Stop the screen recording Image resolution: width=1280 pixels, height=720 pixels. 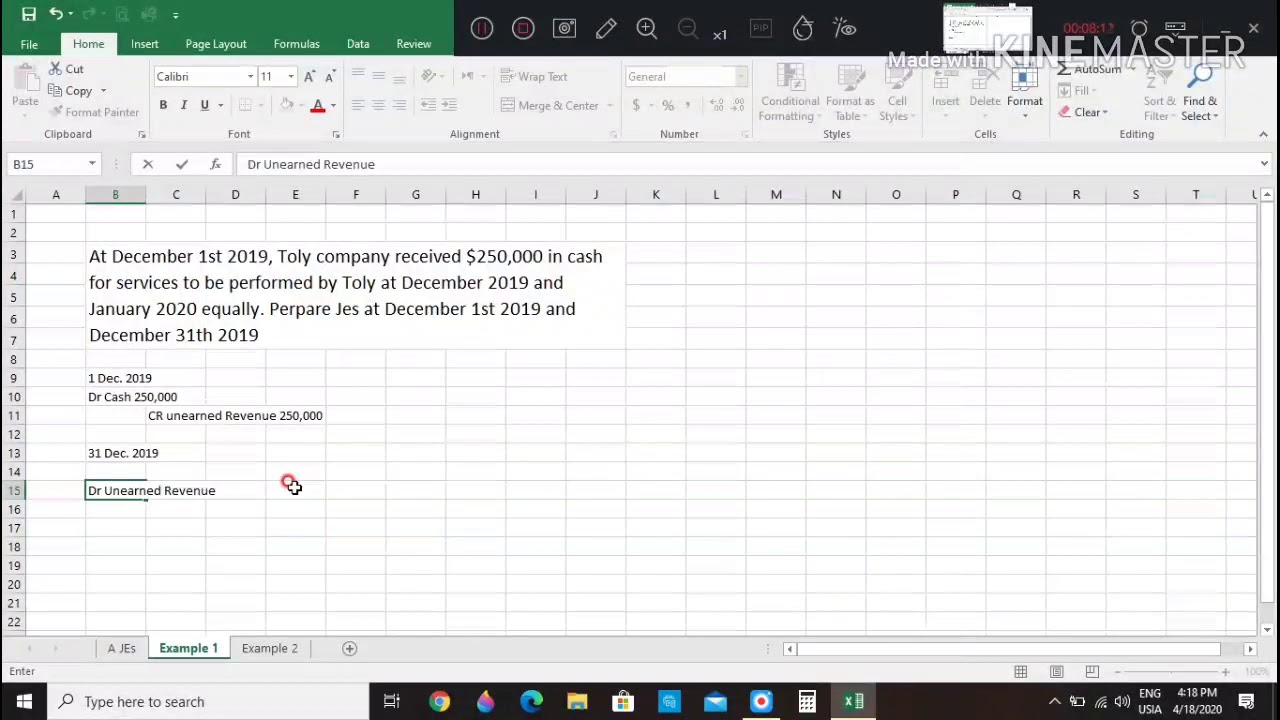pyautogui.click(x=523, y=28)
